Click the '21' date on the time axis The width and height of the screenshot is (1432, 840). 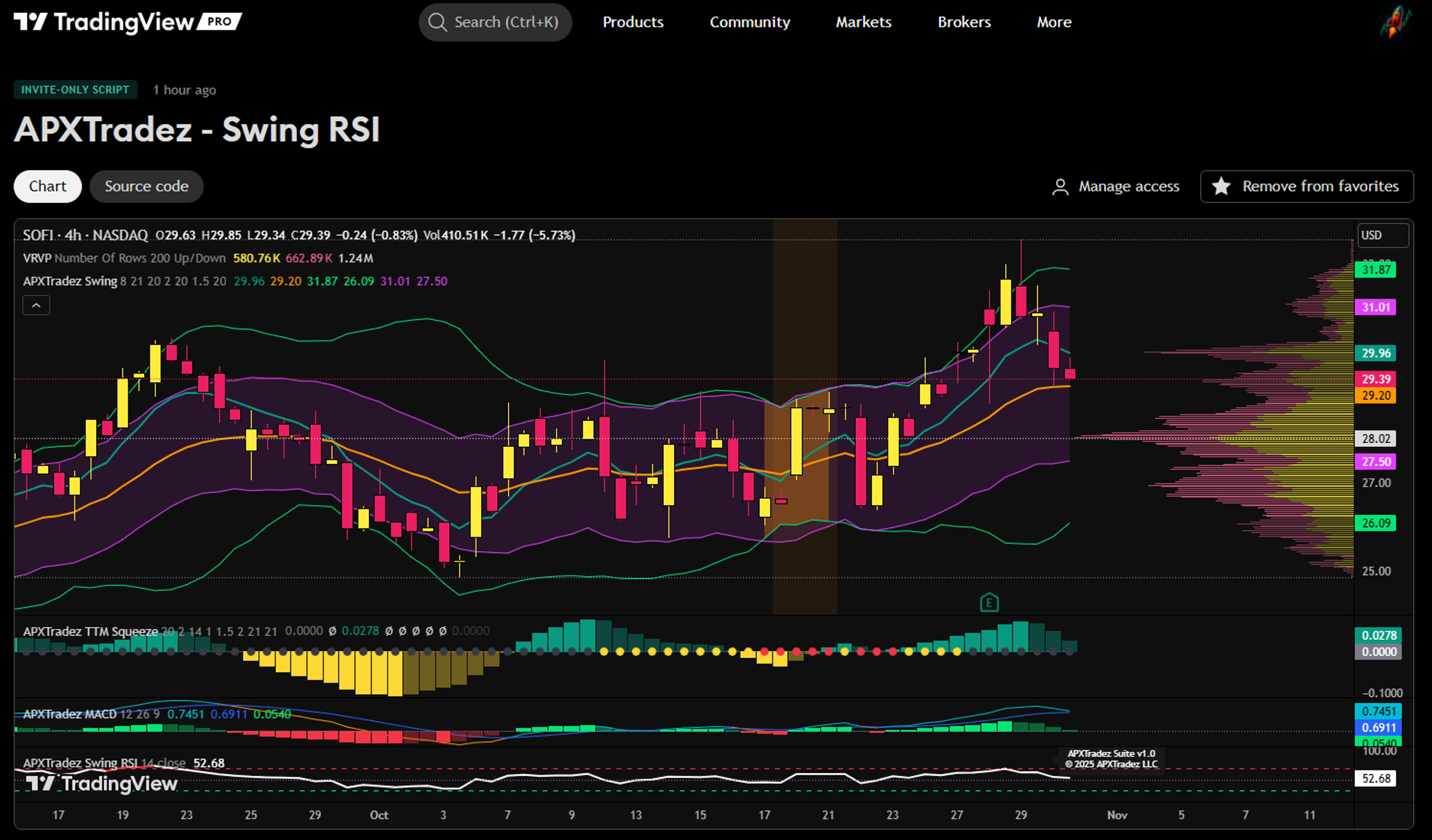point(828,815)
